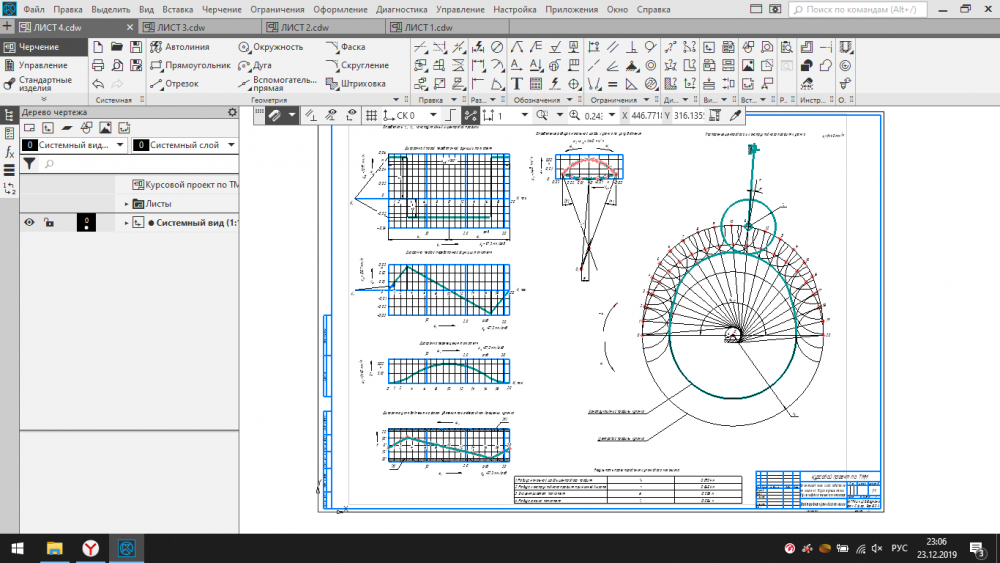
Task: Open the zoom scale dropdown
Action: pyautogui.click(x=611, y=116)
